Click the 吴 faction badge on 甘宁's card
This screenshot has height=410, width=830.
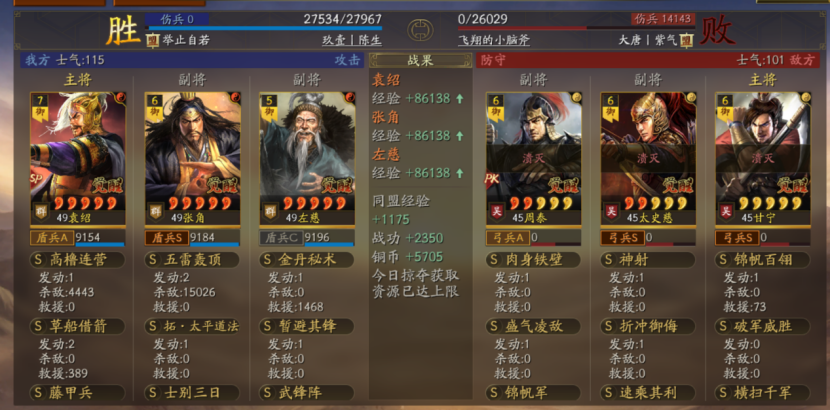(726, 211)
